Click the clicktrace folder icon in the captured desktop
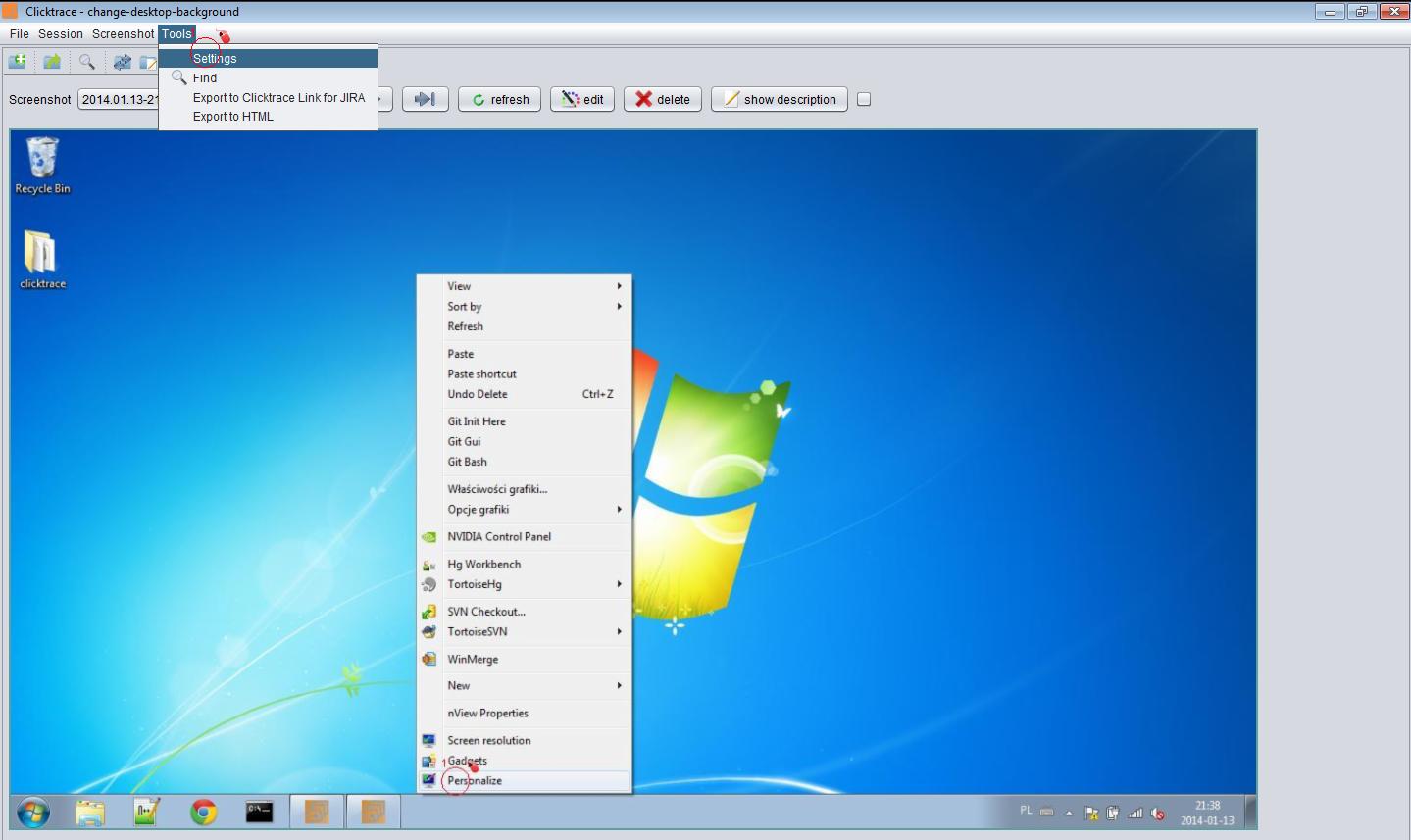The image size is (1411, 840). click(42, 260)
